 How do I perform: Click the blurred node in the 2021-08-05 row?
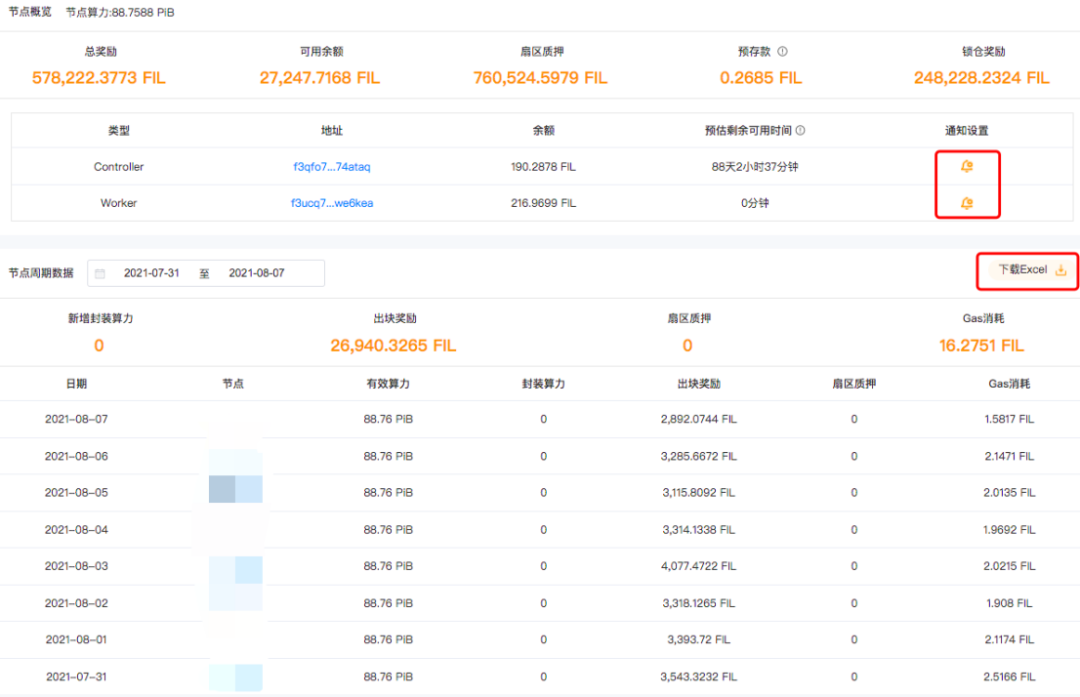[235, 492]
